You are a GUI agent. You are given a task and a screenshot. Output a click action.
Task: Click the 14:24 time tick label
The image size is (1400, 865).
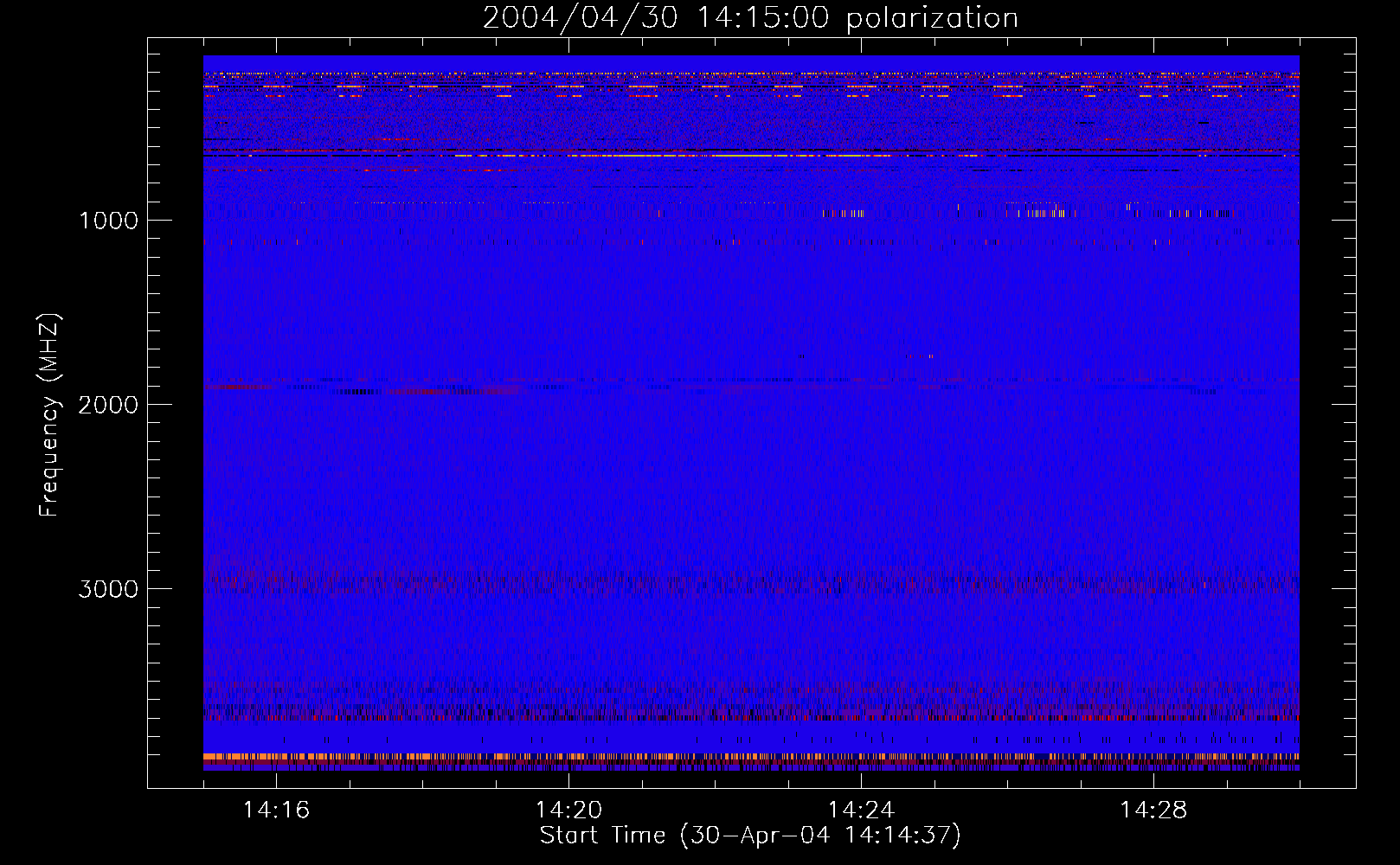861,810
